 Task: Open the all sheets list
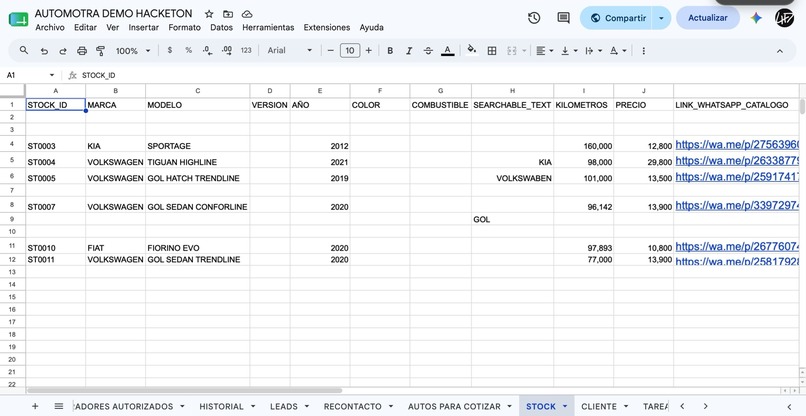point(59,406)
